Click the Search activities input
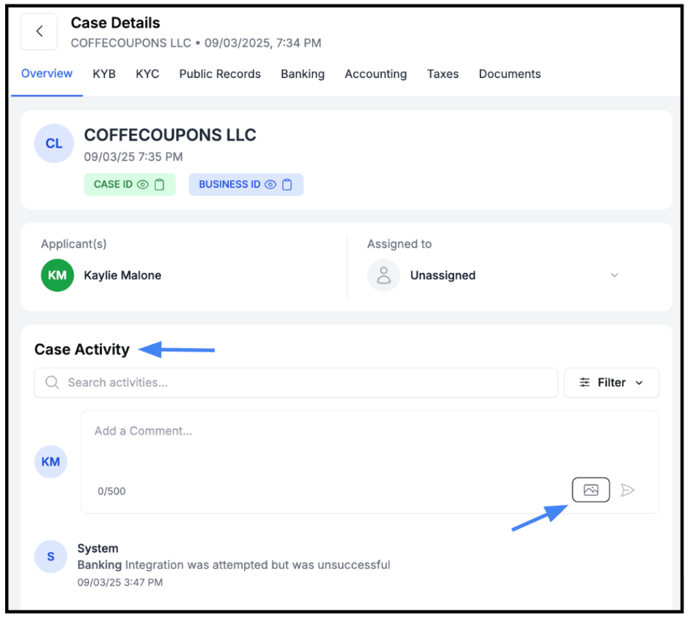 pyautogui.click(x=300, y=382)
